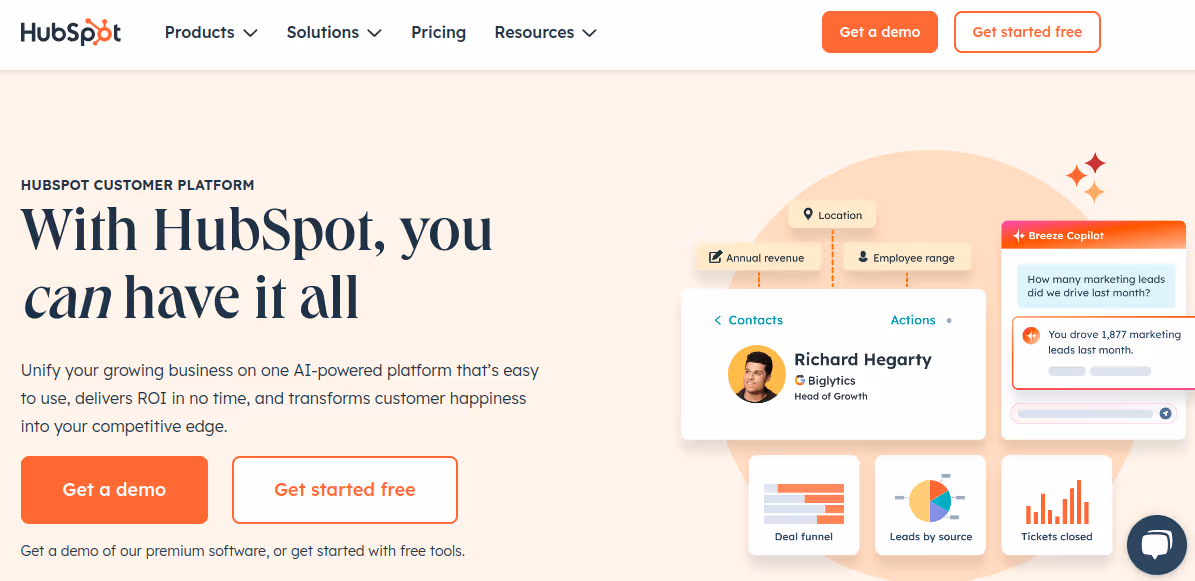Click Get started free in the header
The width and height of the screenshot is (1195, 581).
(1027, 32)
